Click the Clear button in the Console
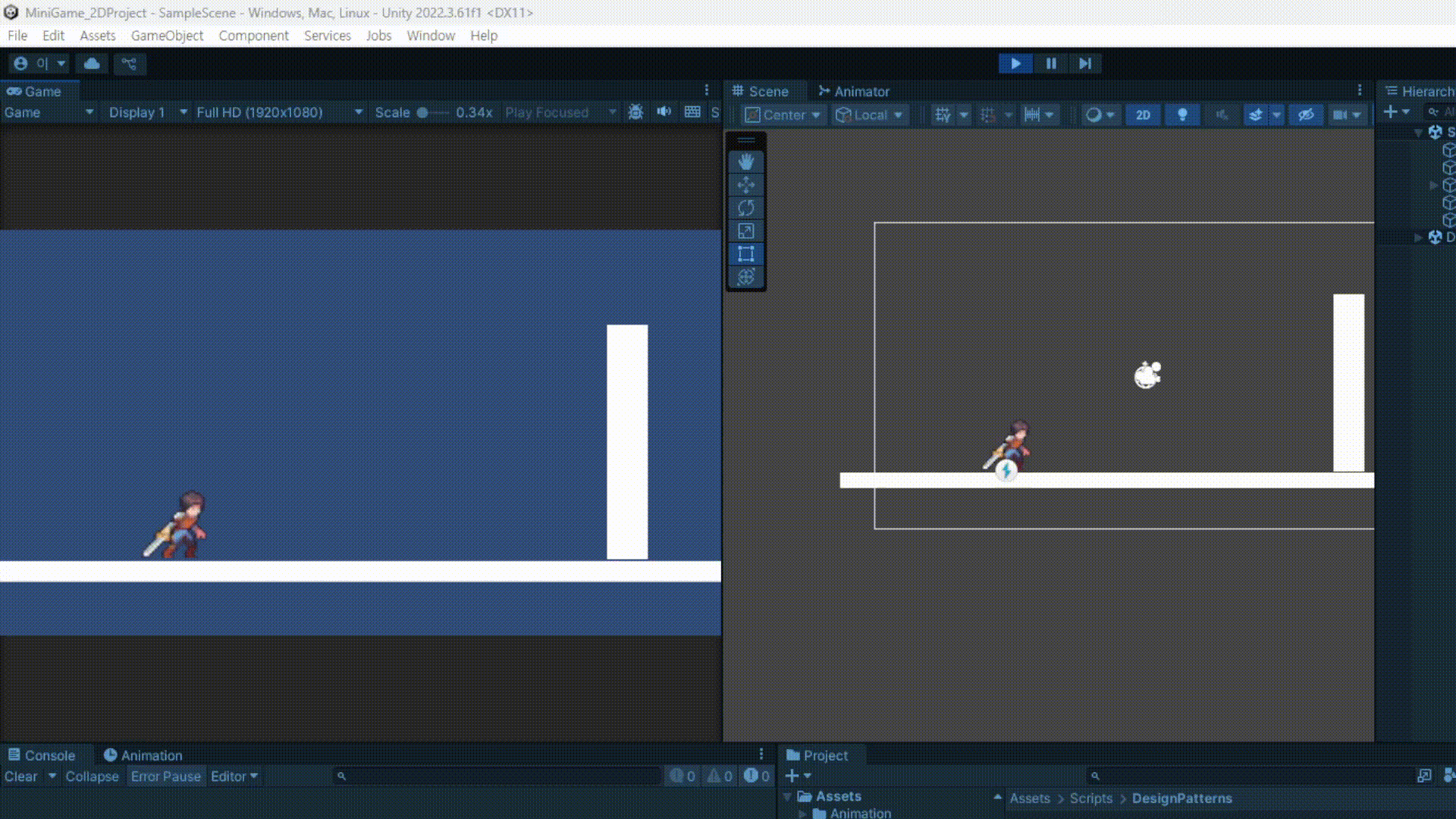 pos(20,777)
